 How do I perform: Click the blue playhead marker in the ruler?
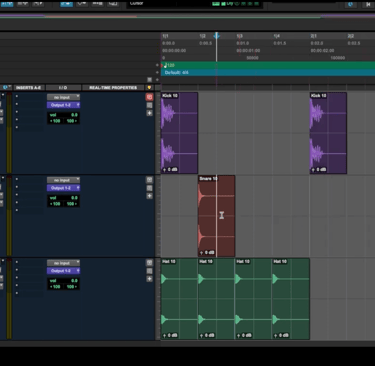(x=217, y=35)
